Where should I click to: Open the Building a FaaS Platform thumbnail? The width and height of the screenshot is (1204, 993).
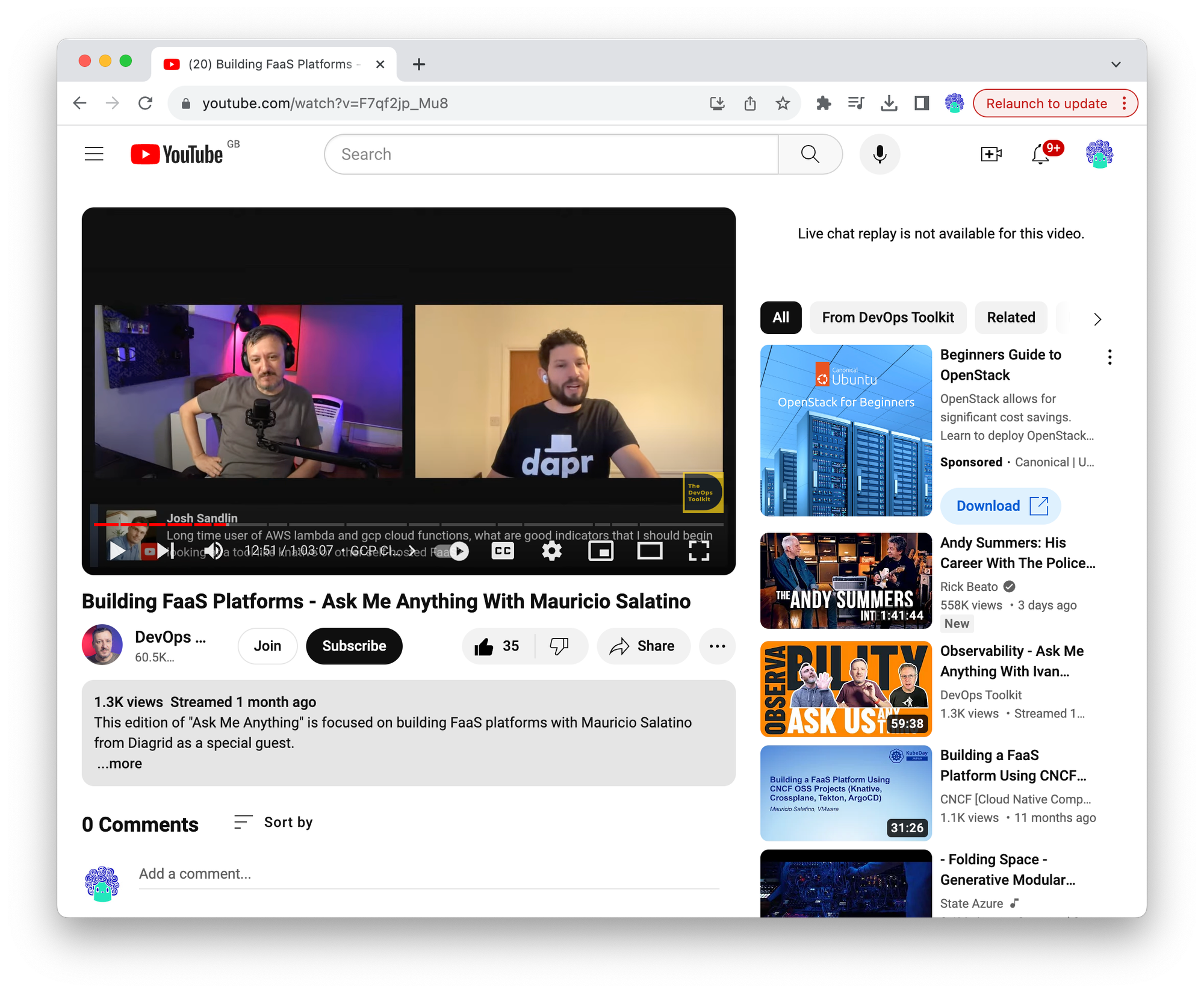[x=846, y=793]
